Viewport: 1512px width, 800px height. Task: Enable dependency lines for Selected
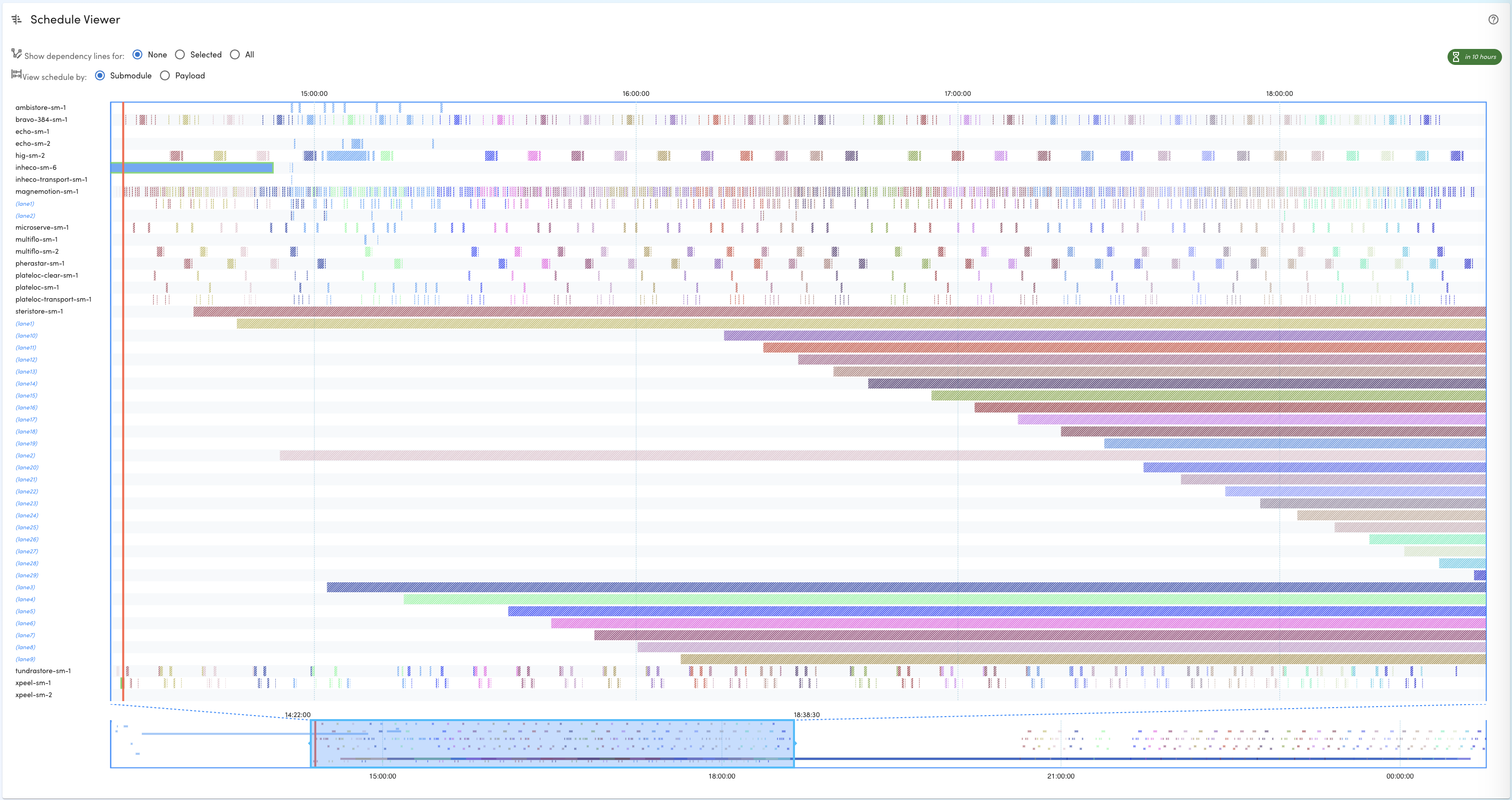click(179, 54)
